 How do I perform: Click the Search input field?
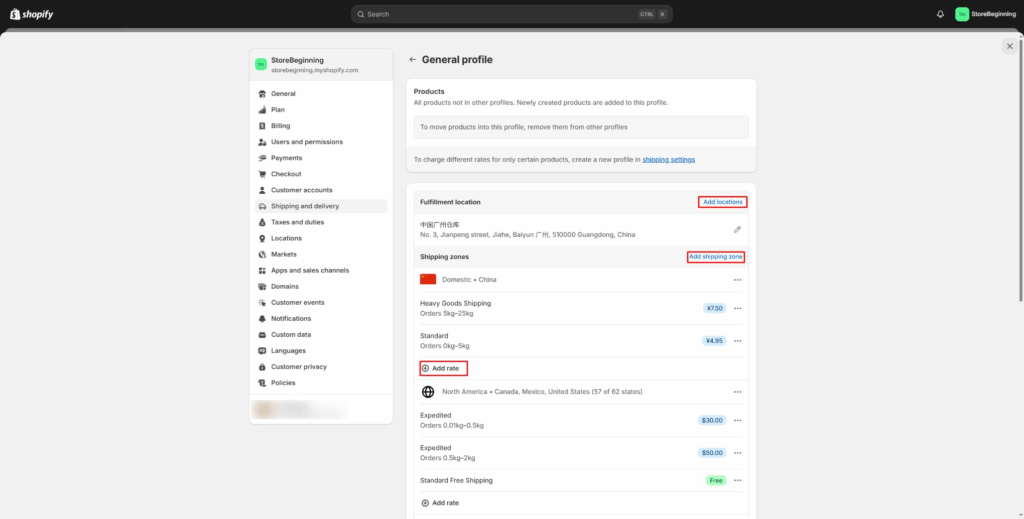tap(500, 14)
